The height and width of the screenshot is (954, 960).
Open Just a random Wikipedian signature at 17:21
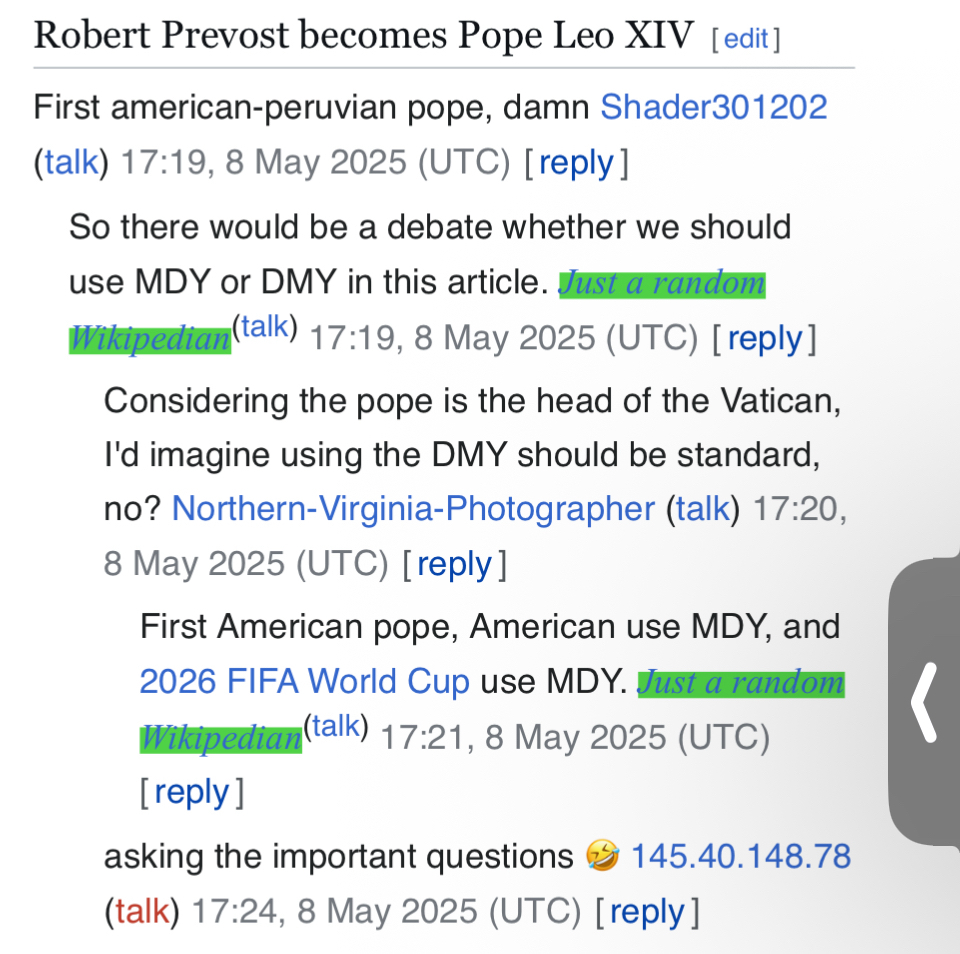[740, 683]
